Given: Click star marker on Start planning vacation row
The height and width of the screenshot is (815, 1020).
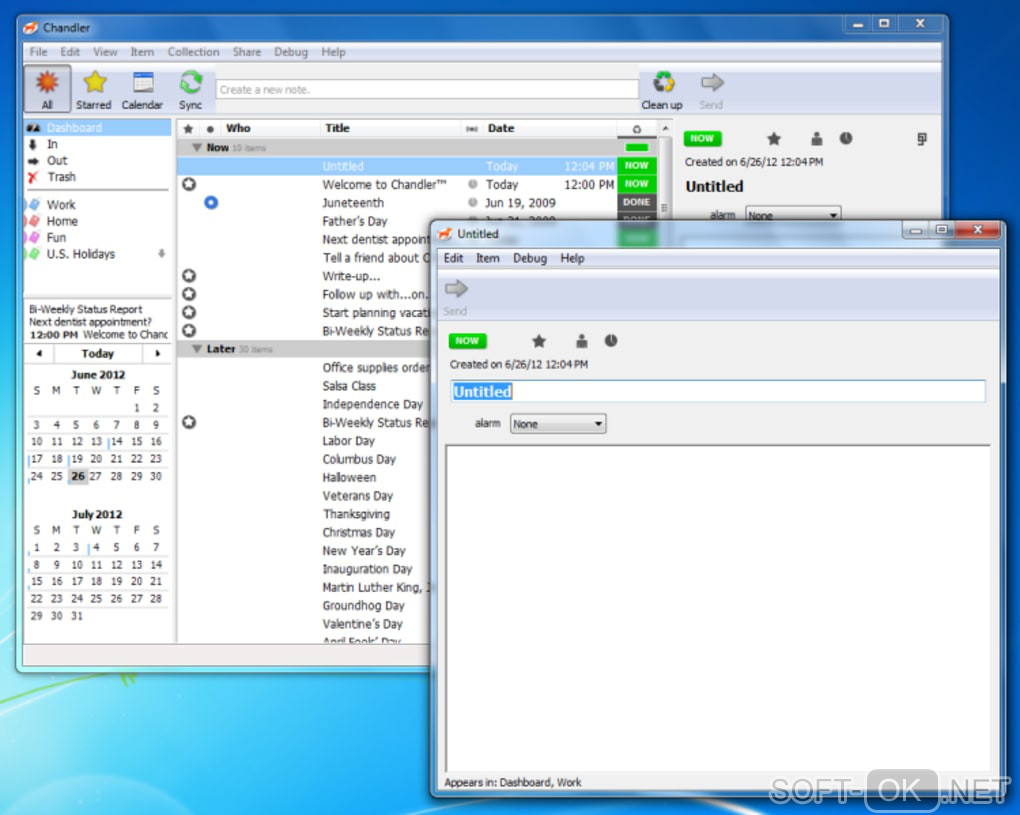Looking at the screenshot, I should point(189,312).
